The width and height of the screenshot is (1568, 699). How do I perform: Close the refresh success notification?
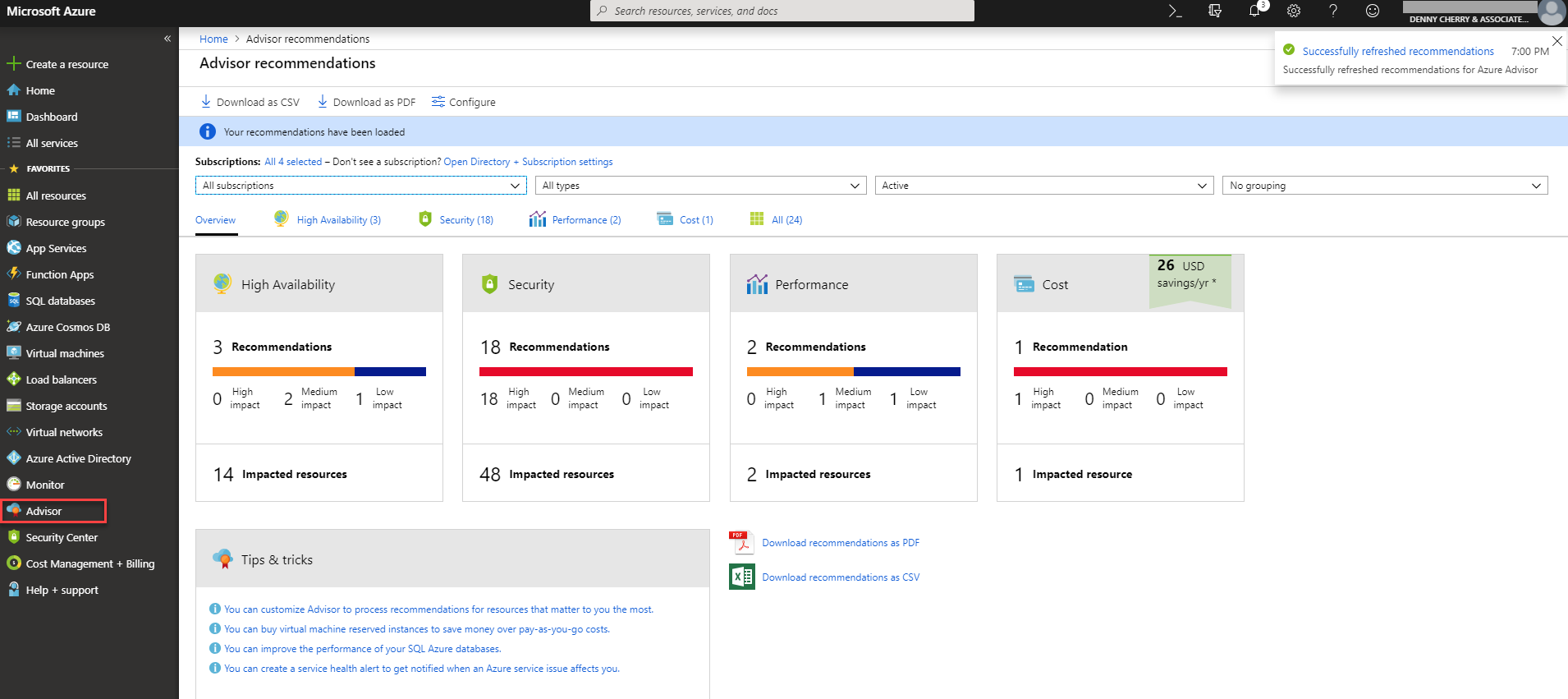pyautogui.click(x=1557, y=40)
